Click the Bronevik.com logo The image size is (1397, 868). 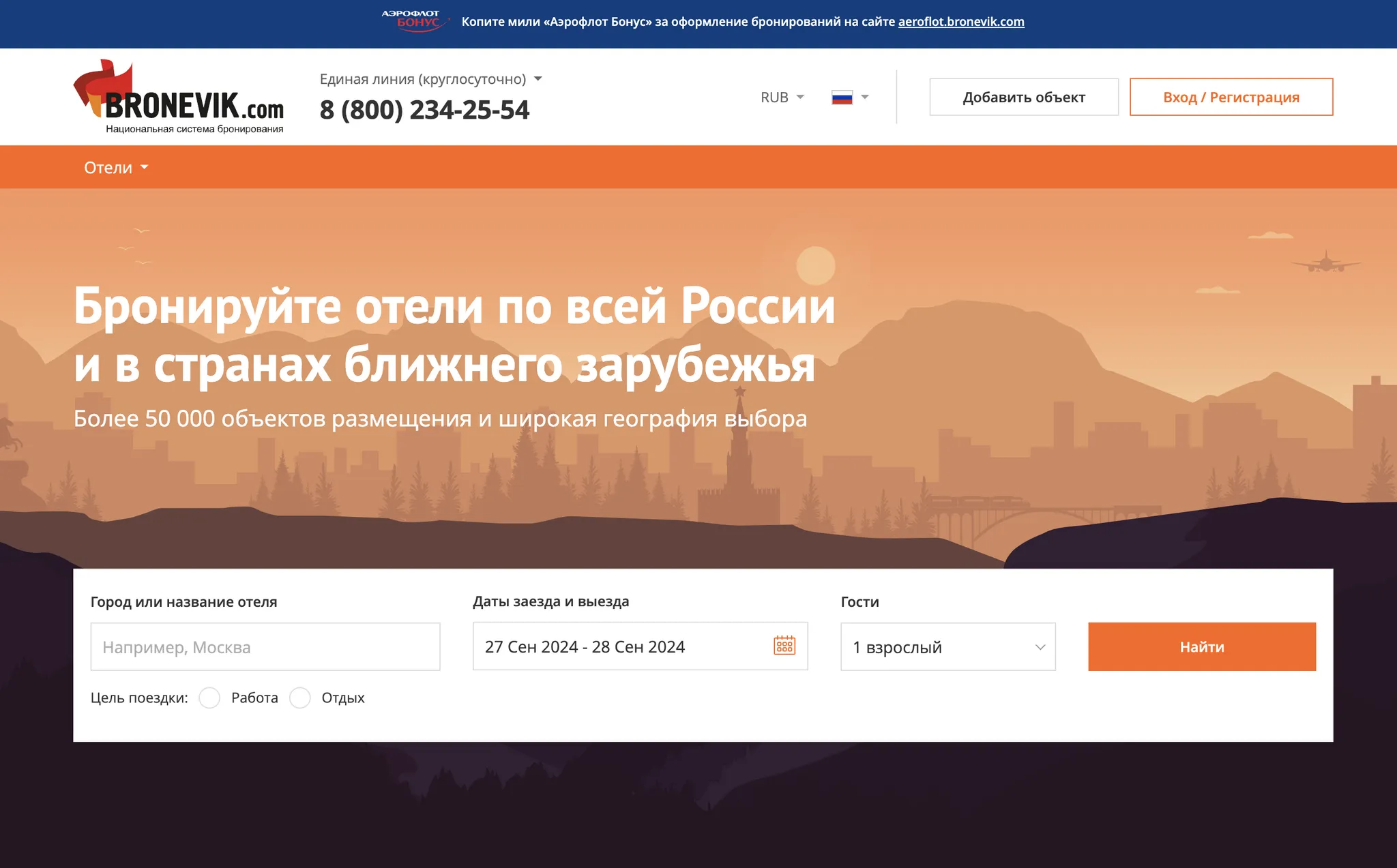click(x=179, y=97)
